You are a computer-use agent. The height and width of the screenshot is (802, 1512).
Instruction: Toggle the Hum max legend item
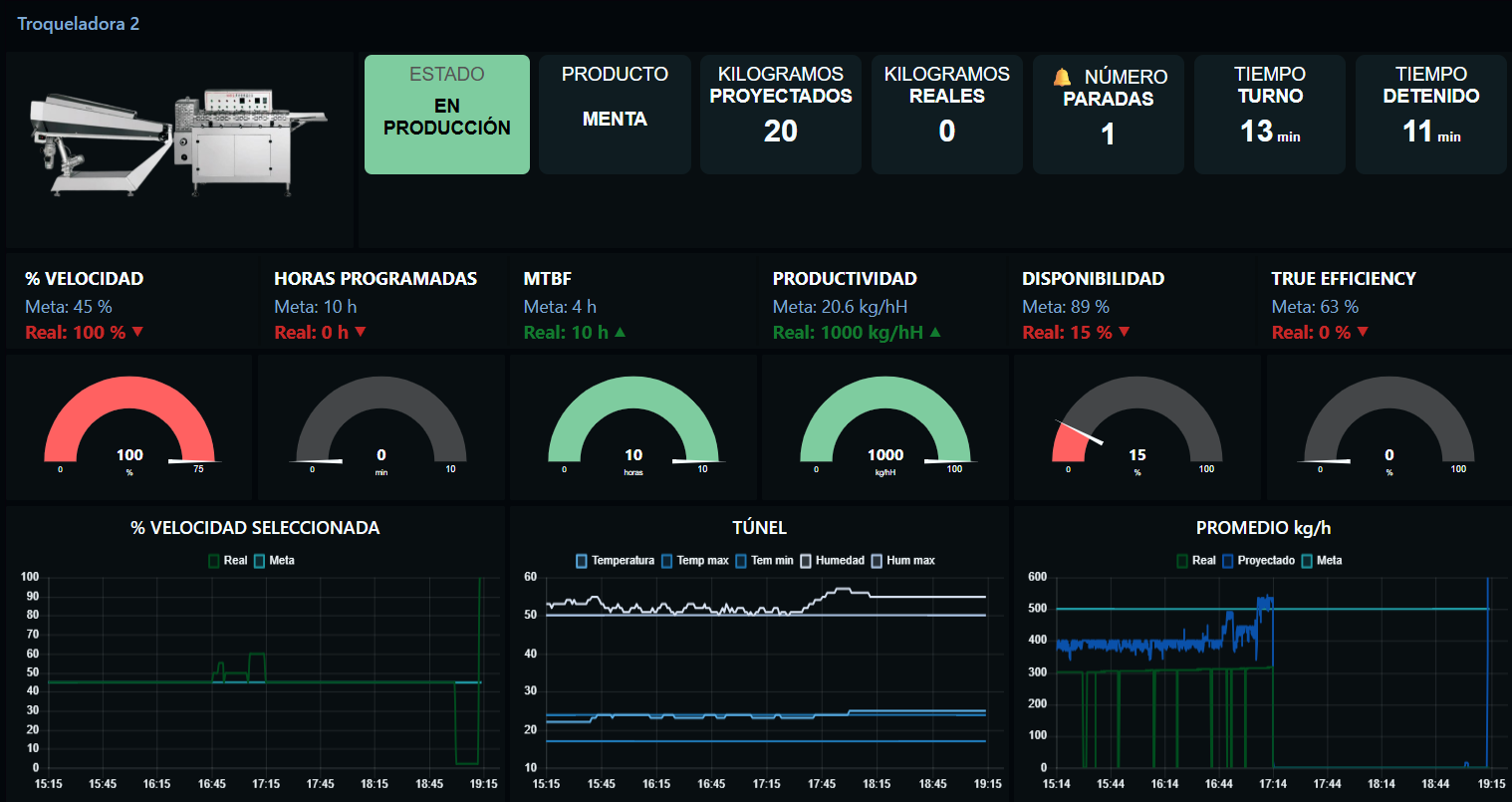pos(902,561)
